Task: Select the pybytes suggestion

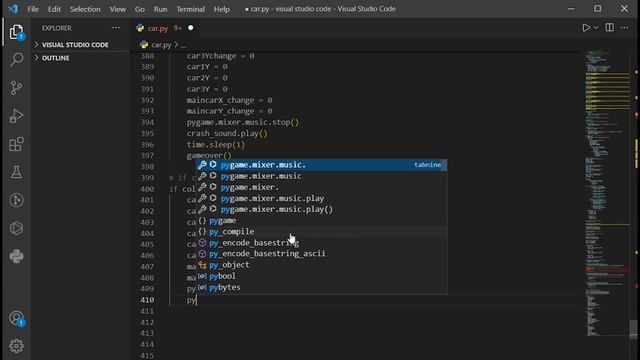Action: [322, 287]
